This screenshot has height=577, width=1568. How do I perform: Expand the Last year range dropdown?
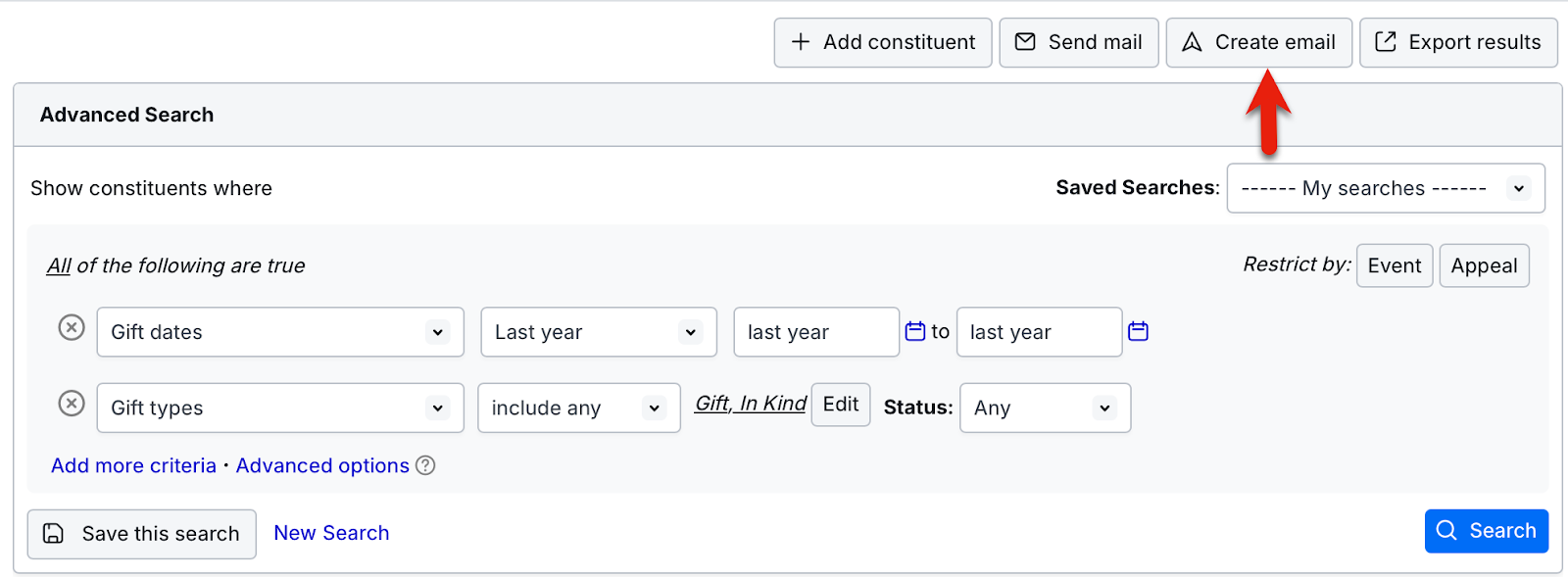(599, 332)
